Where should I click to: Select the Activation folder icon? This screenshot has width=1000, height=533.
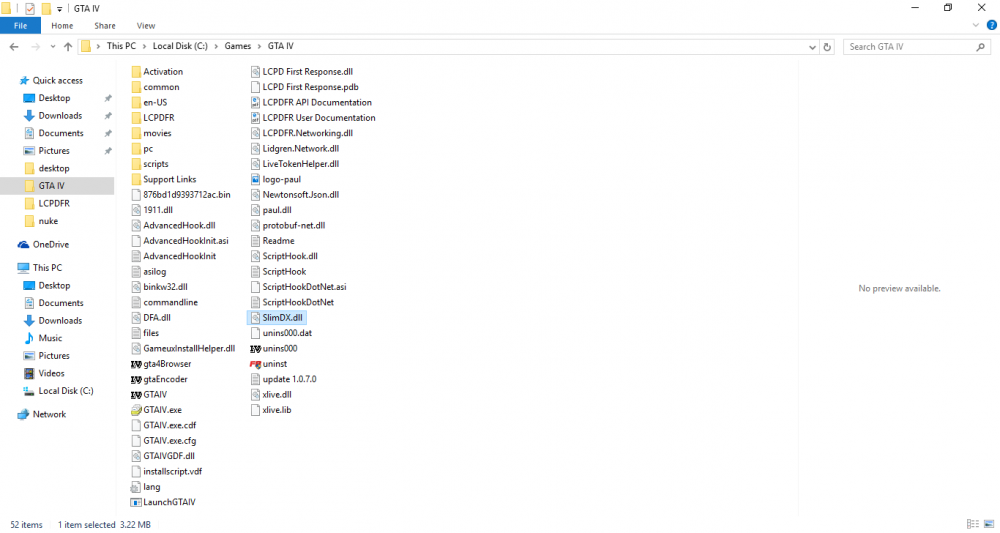pos(136,71)
